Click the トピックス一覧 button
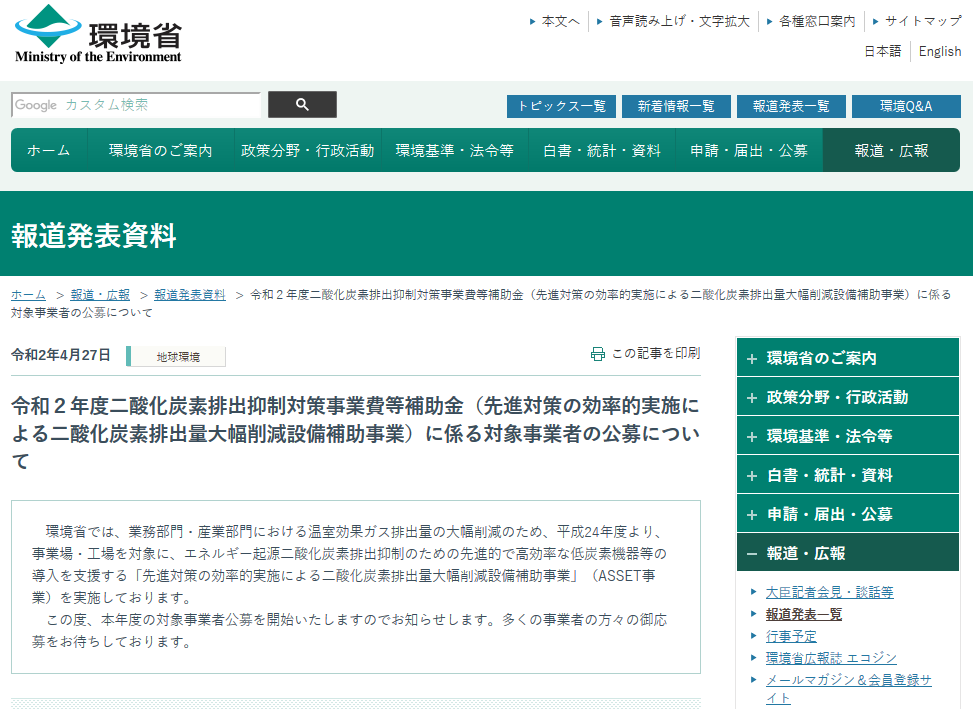973x709 pixels. 561,106
